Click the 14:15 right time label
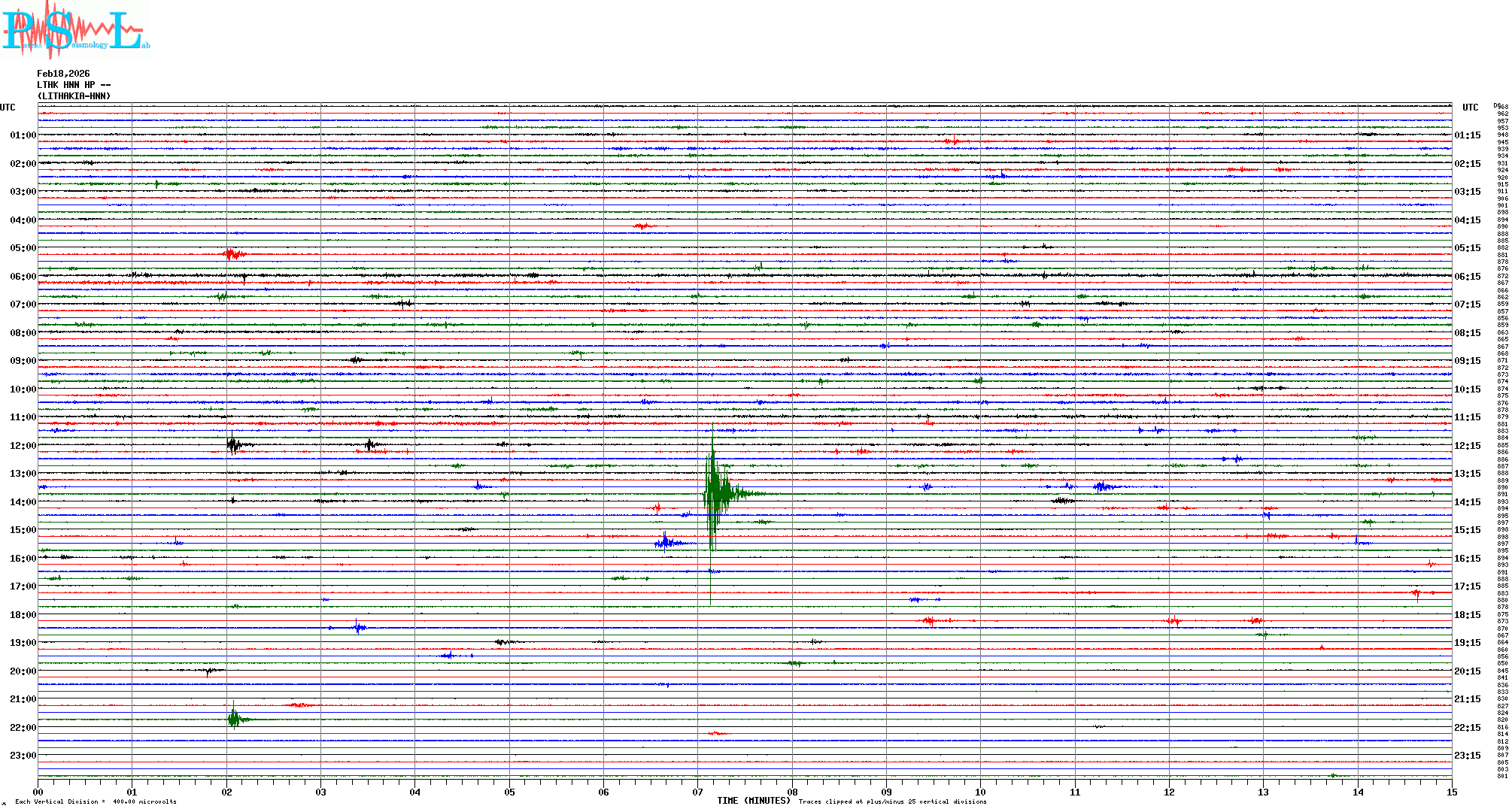This screenshot has height=812, width=1512. click(x=1468, y=502)
